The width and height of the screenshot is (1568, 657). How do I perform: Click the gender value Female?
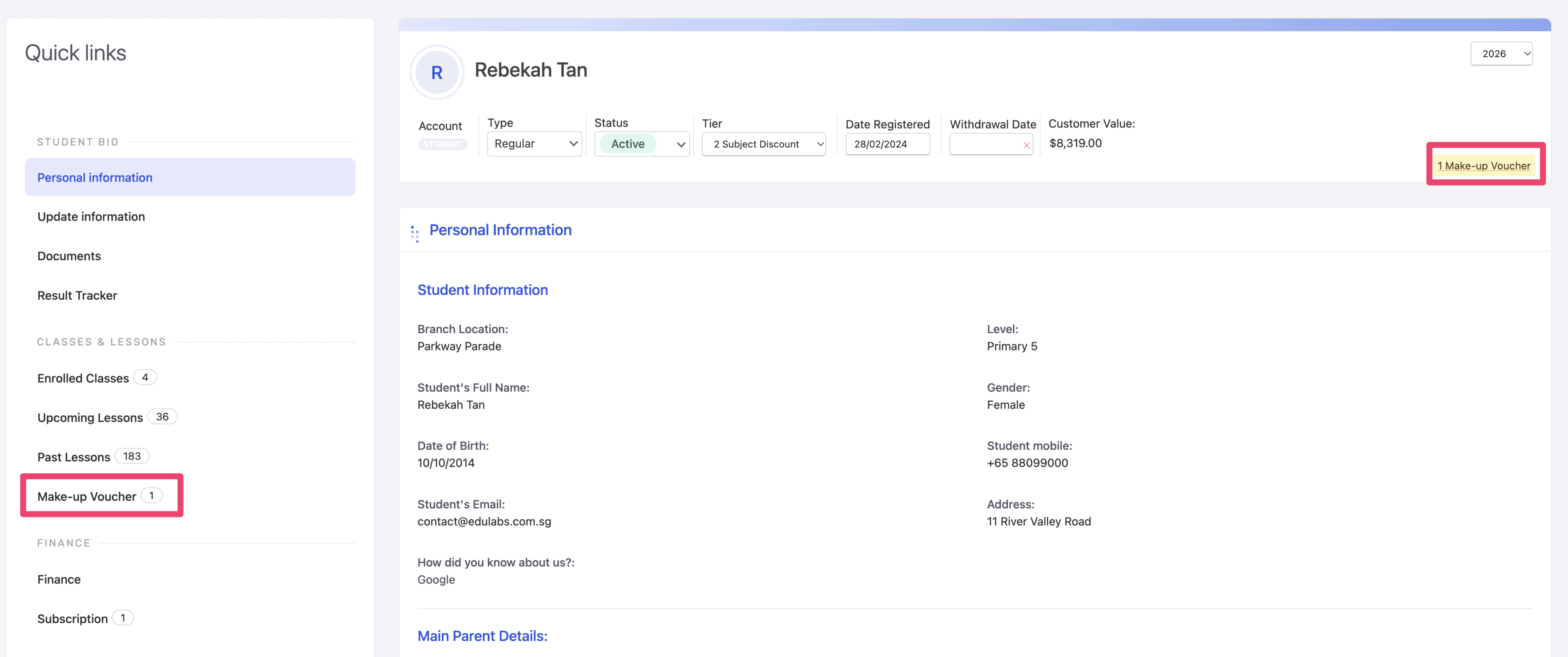coord(1005,405)
